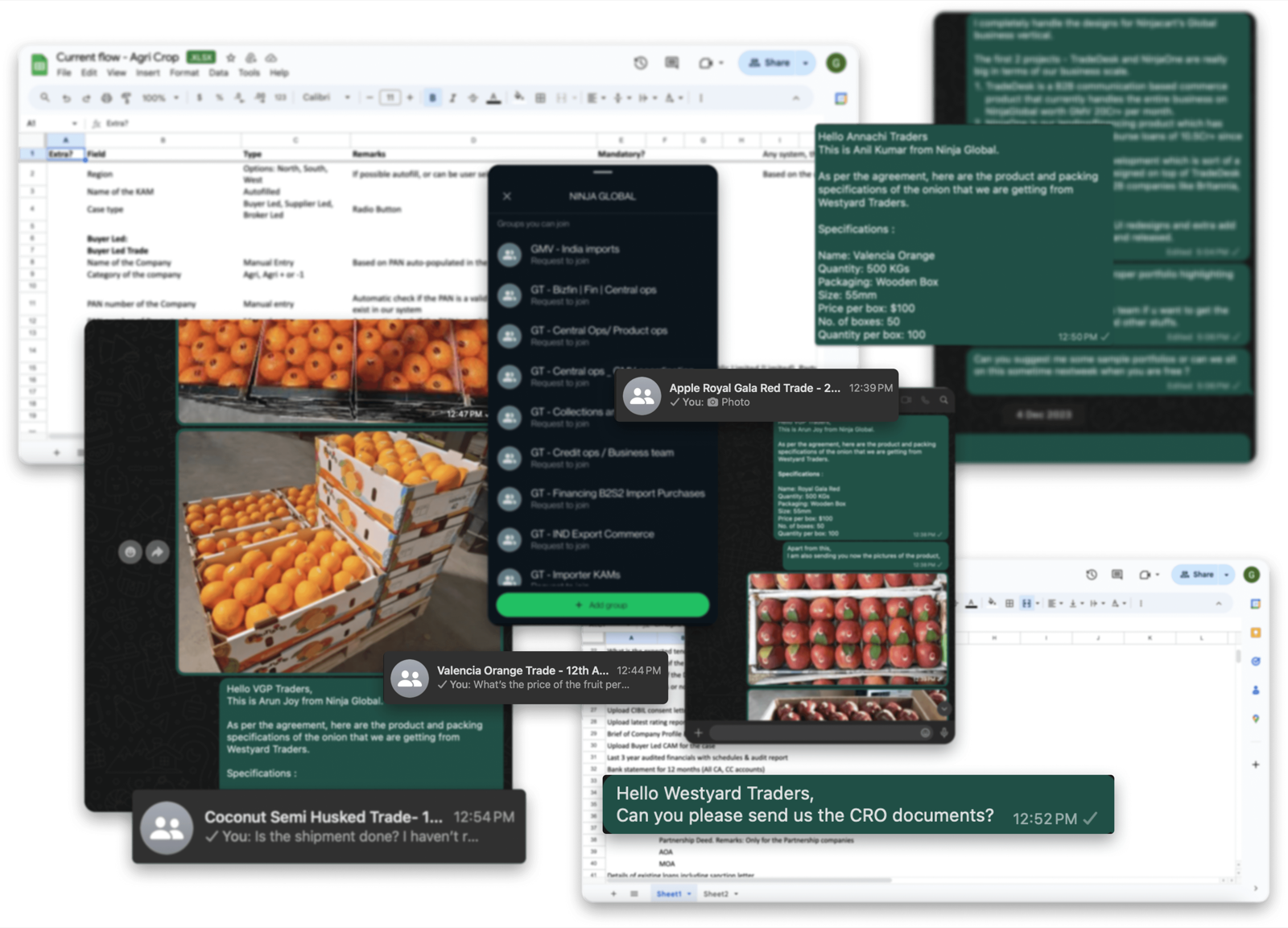The width and height of the screenshot is (1288, 928).
Task: Click the undo icon in Agri Crop toolbar
Action: 66,98
